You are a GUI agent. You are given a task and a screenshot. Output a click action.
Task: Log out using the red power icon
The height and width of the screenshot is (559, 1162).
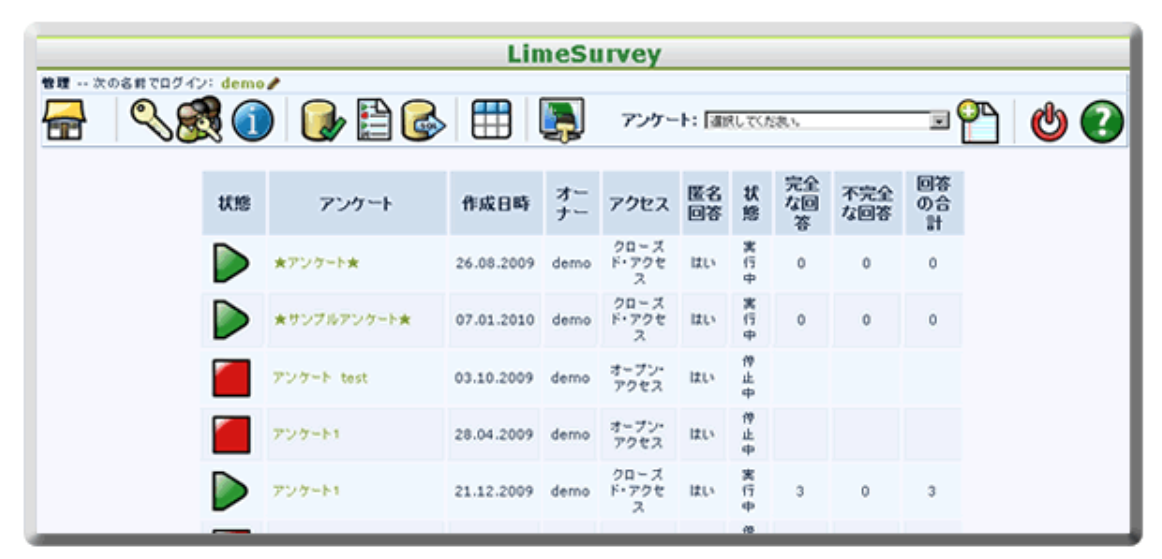pos(1050,123)
